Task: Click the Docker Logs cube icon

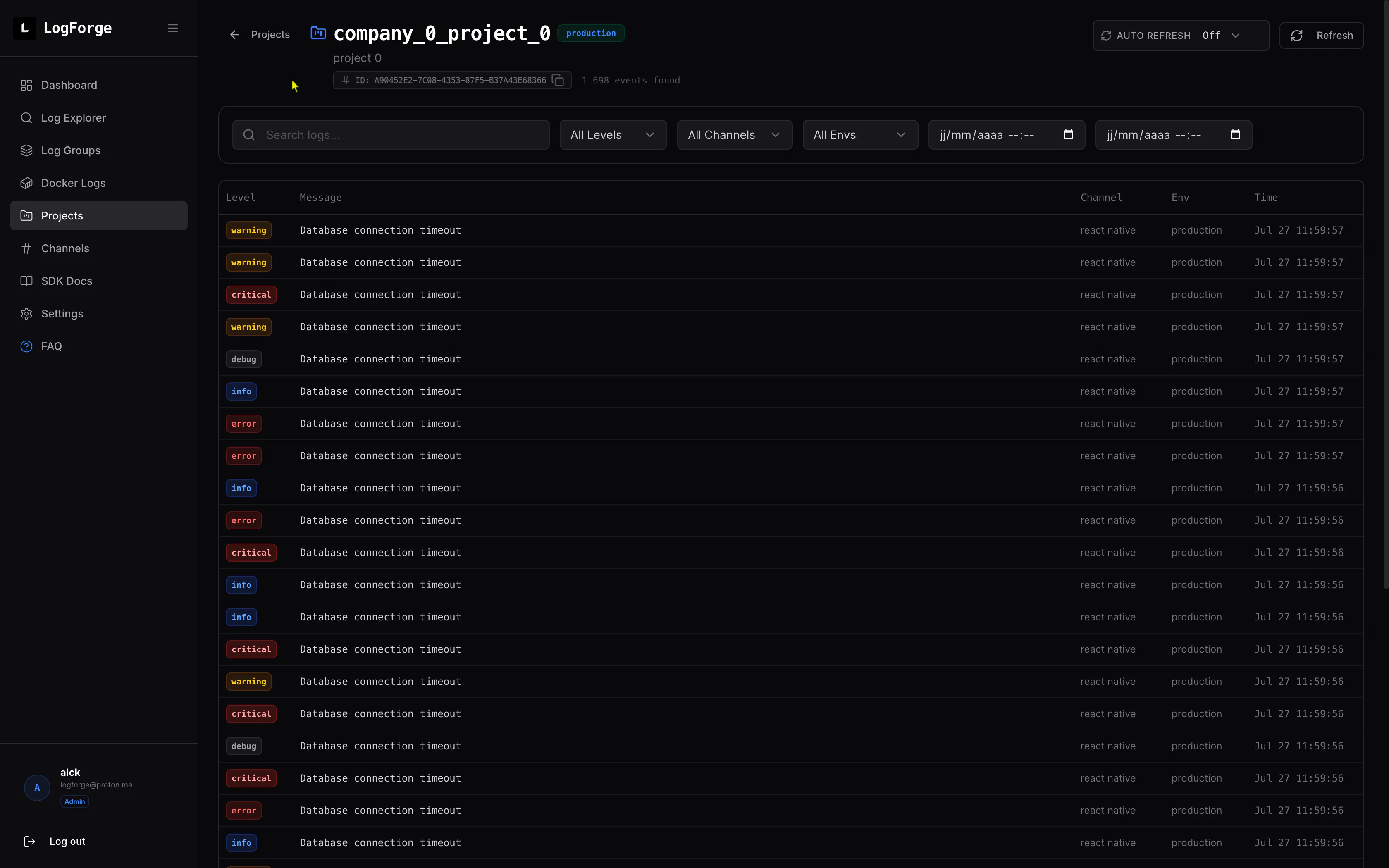Action: (26, 183)
